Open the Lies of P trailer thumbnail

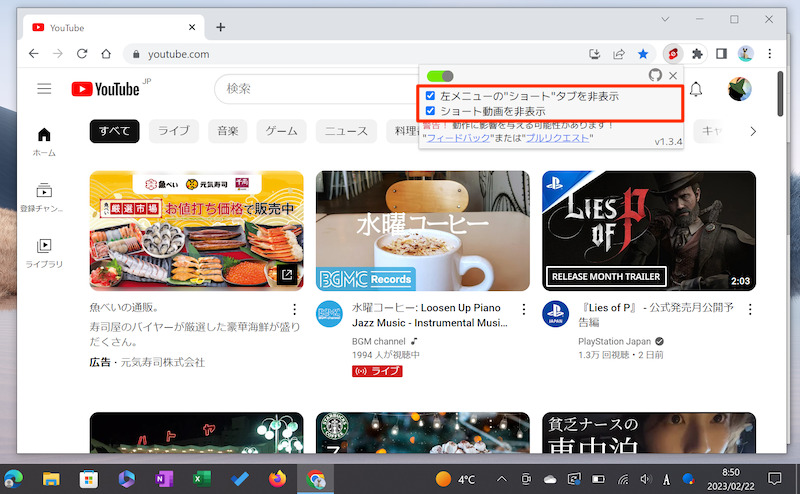click(649, 231)
